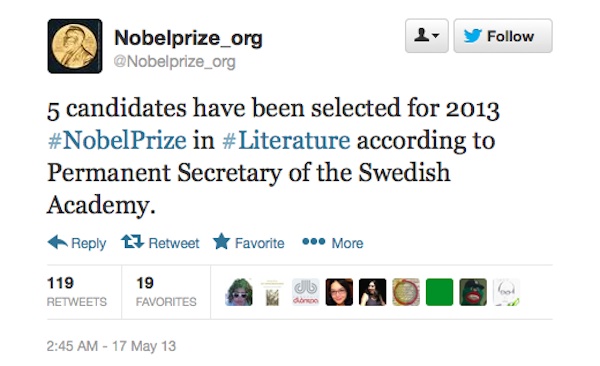The image size is (600, 366).
Task: Open green-haired user avatar
Action: point(239,292)
